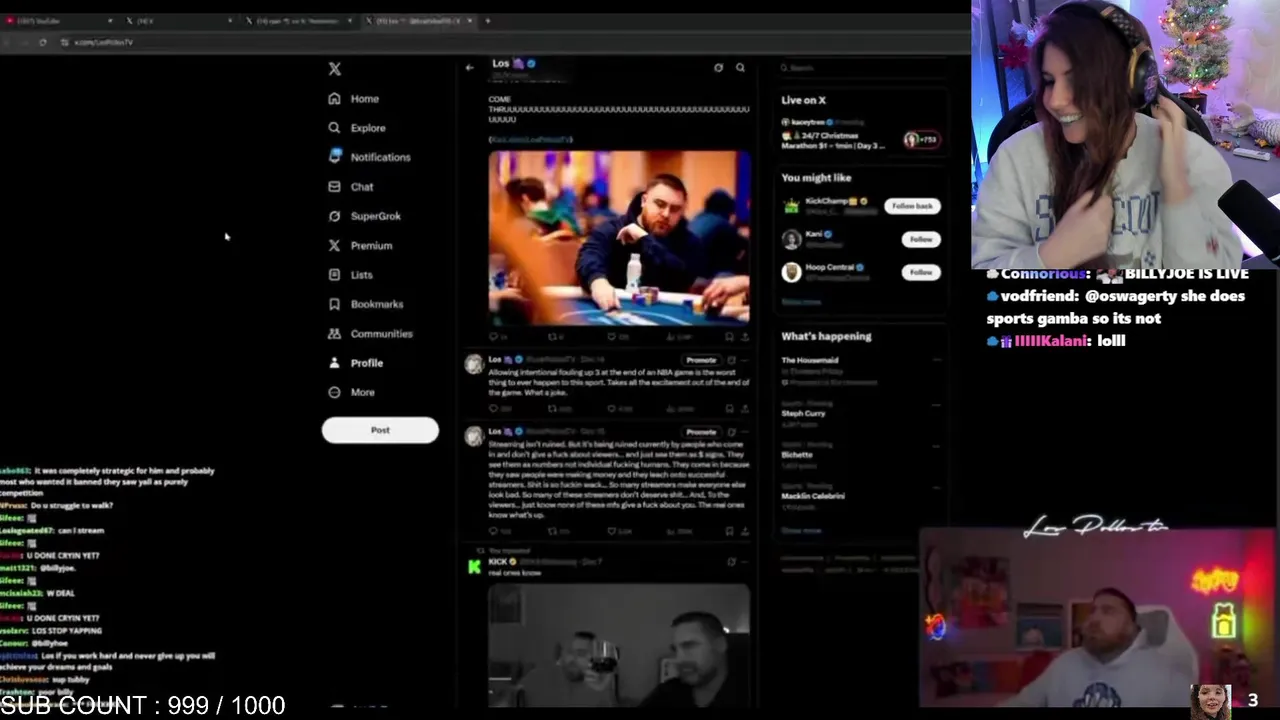Click Los's avatar on the NBA fouling post

(x=474, y=364)
